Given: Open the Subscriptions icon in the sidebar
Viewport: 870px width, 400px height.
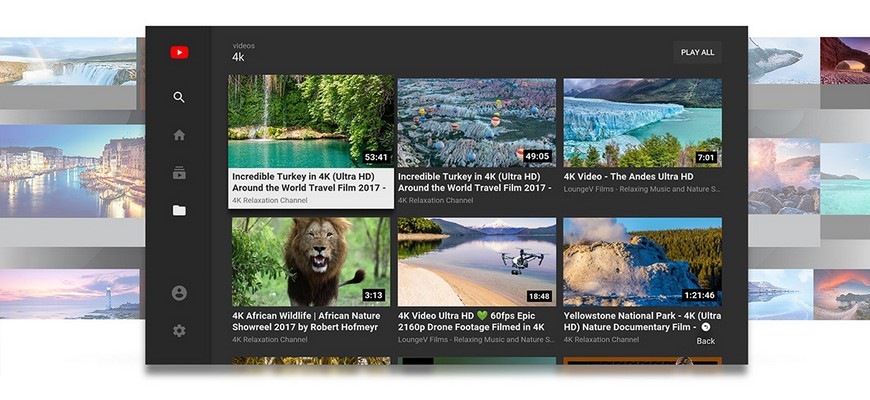Looking at the screenshot, I should 179,173.
